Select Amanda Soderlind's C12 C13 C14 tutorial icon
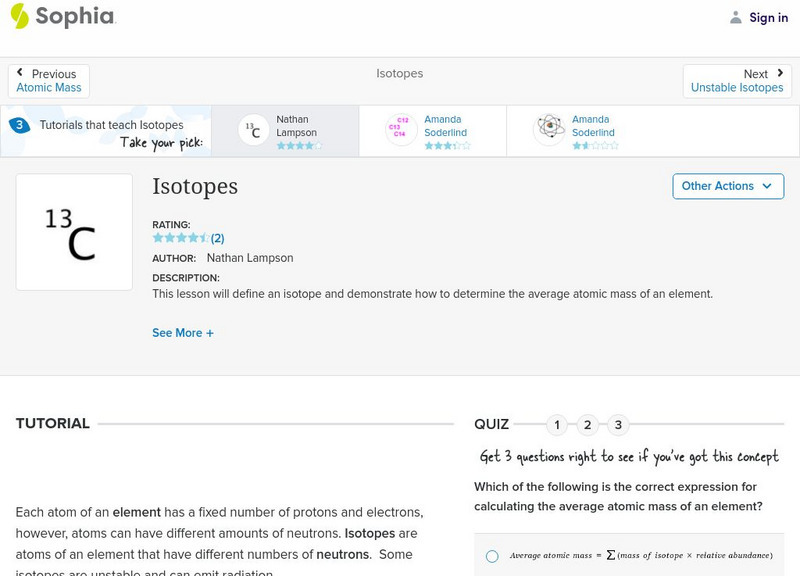 tap(401, 130)
